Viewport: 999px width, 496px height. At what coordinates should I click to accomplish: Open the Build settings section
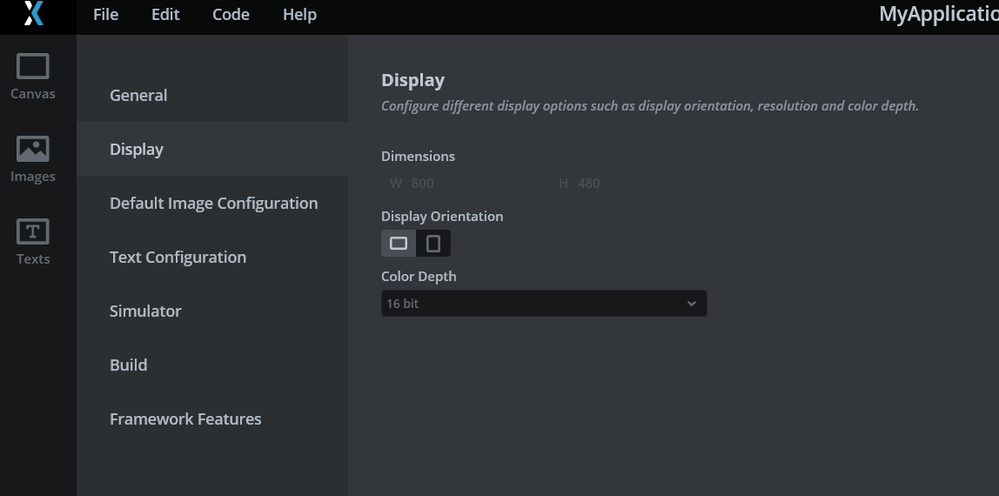click(212, 365)
